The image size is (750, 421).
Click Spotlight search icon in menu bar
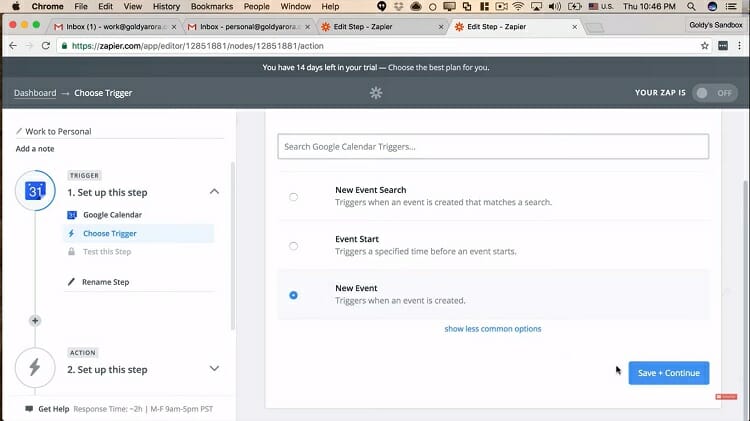[x=691, y=7]
